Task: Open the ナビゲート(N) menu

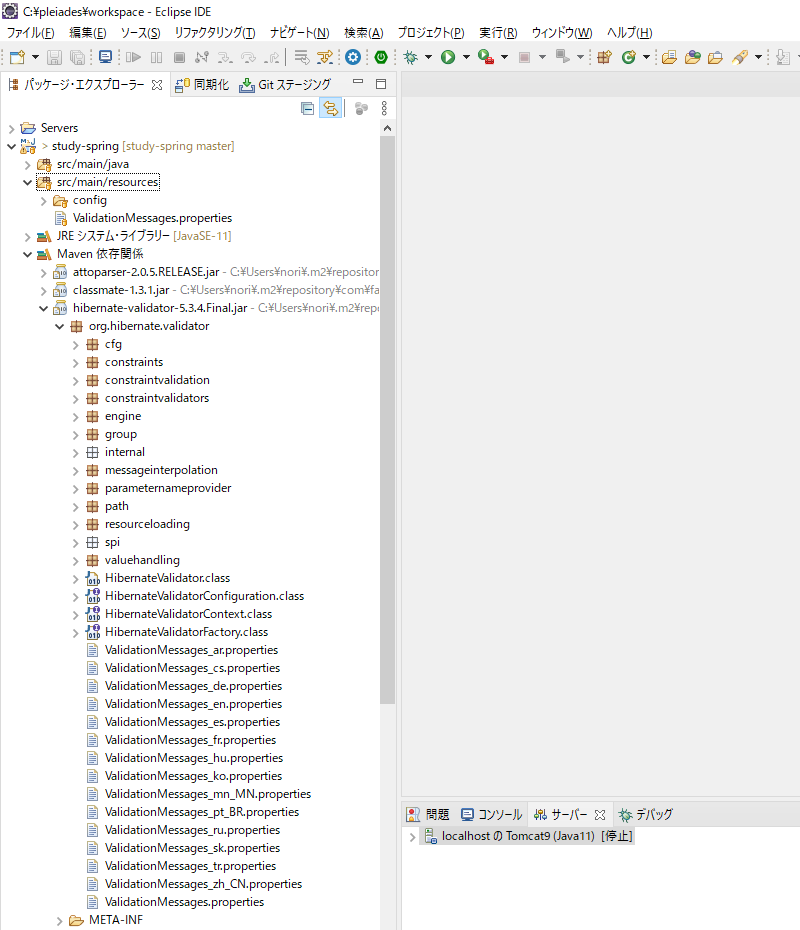Action: [x=299, y=33]
